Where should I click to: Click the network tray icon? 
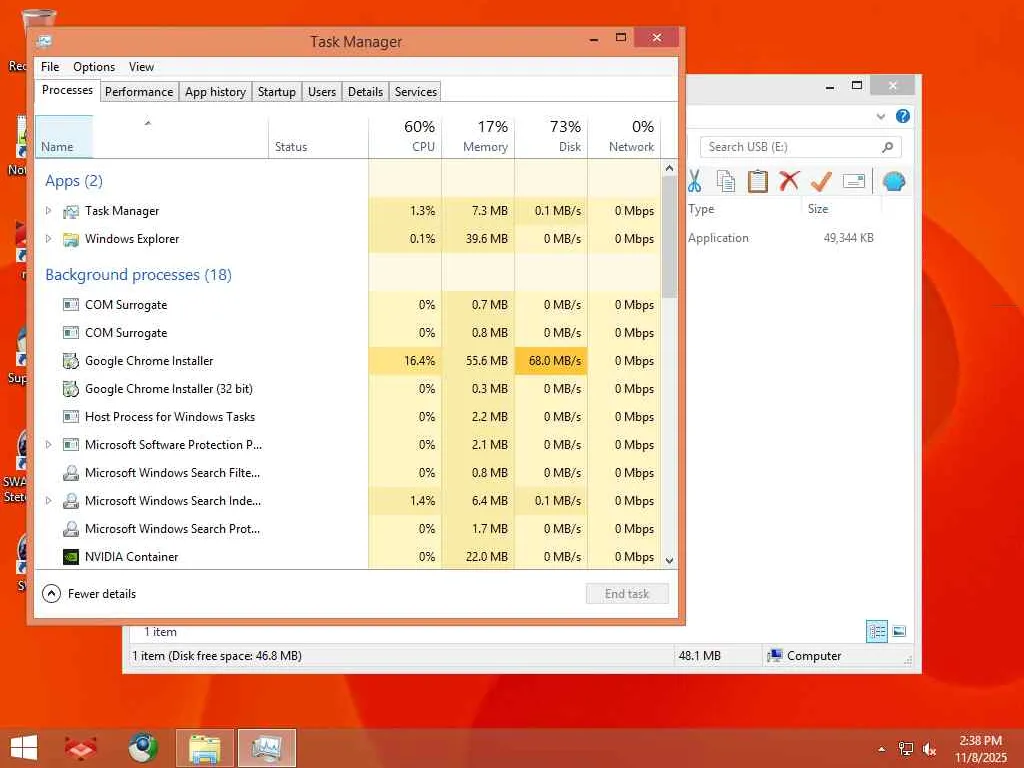point(906,749)
